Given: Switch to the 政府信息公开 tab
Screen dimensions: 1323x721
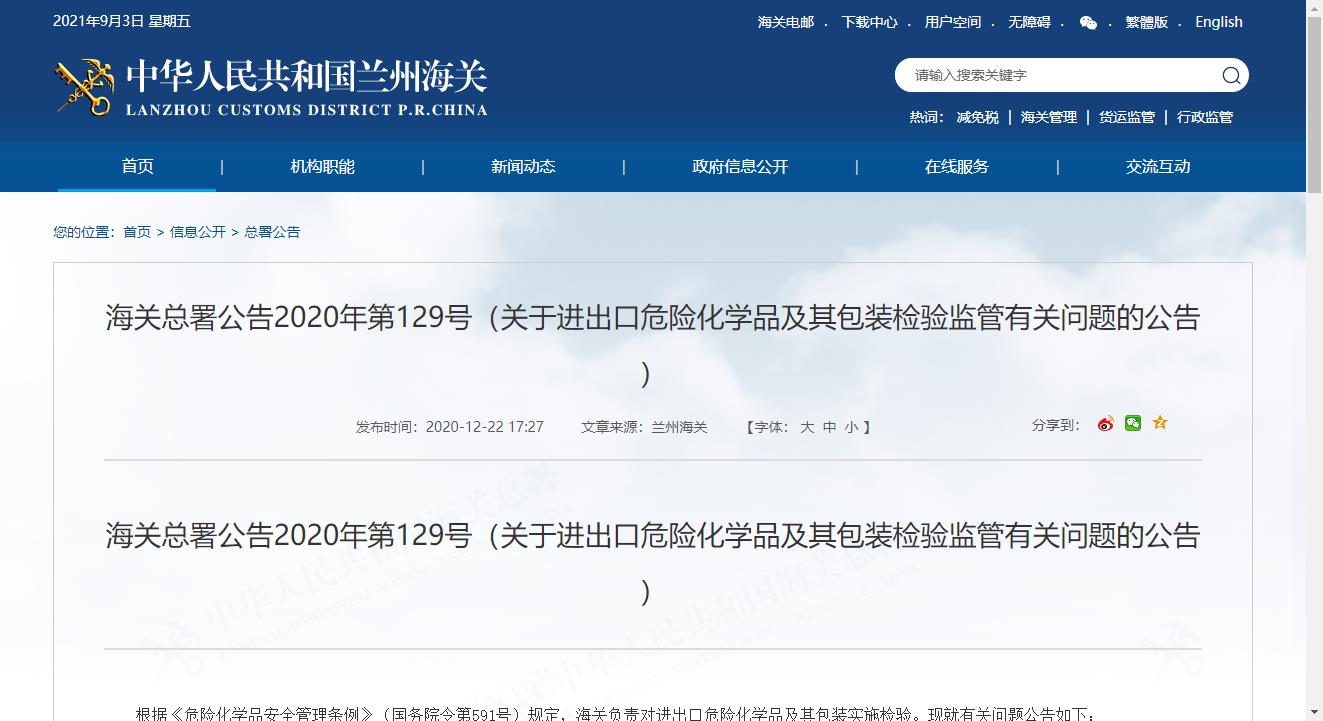Looking at the screenshot, I should tap(740, 166).
